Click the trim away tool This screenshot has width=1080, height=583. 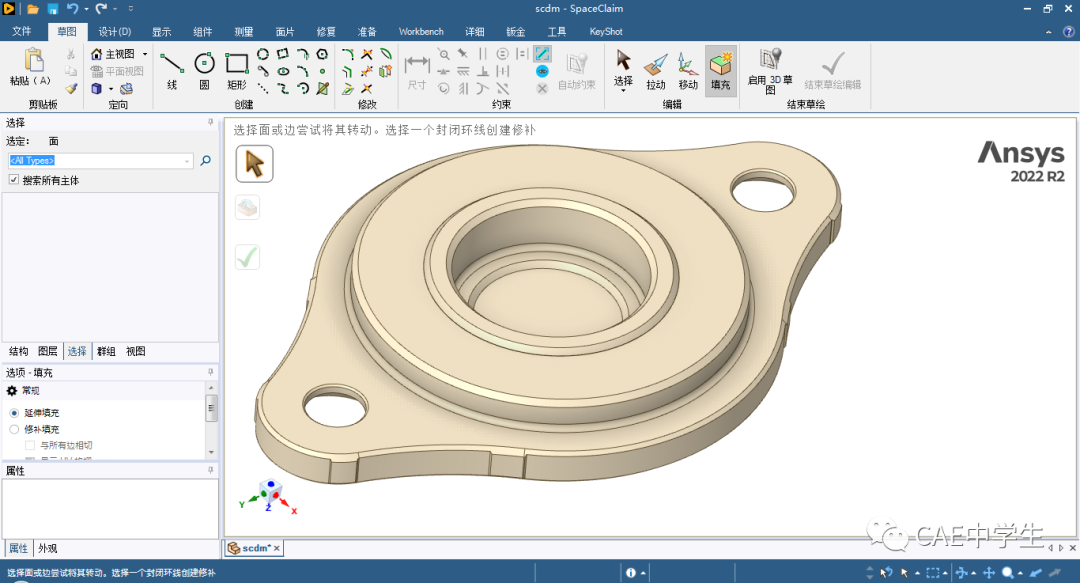pos(366,54)
